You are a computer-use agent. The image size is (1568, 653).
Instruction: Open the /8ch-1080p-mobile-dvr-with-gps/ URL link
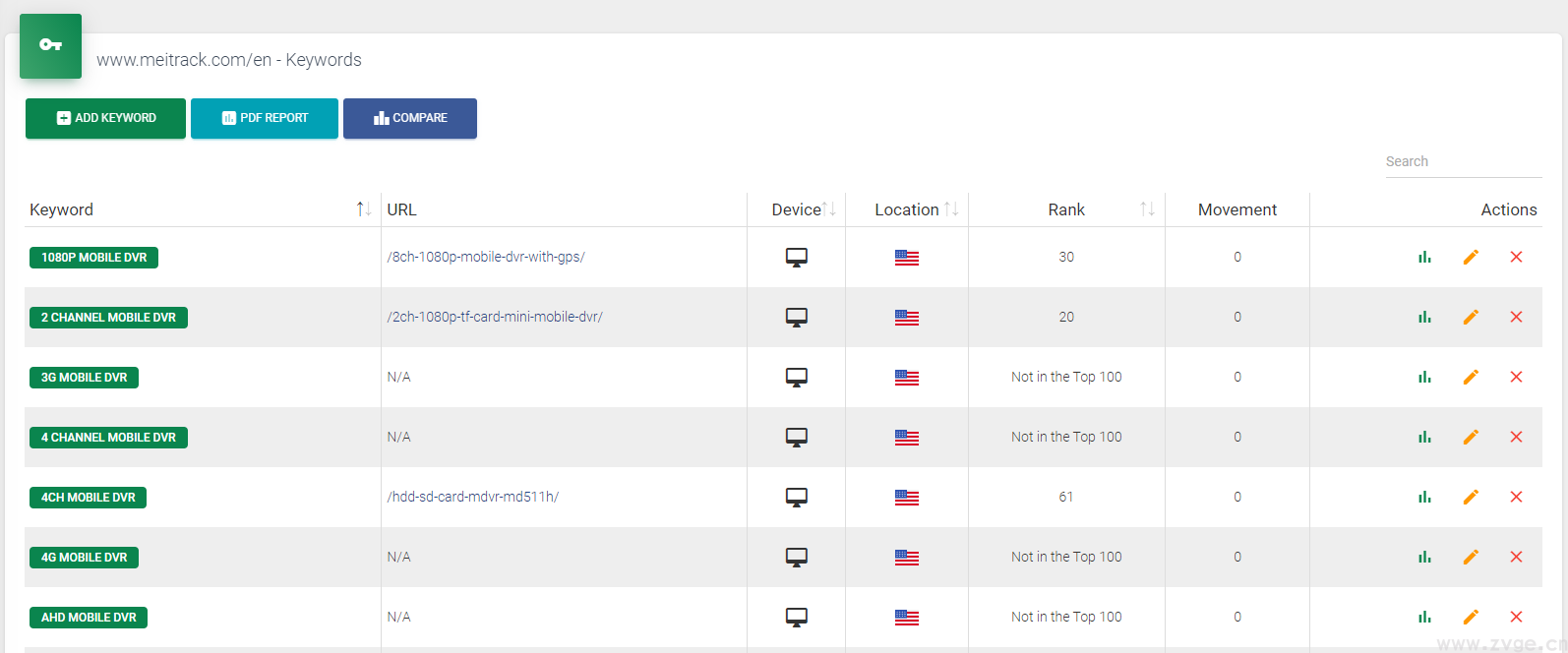pyautogui.click(x=486, y=258)
